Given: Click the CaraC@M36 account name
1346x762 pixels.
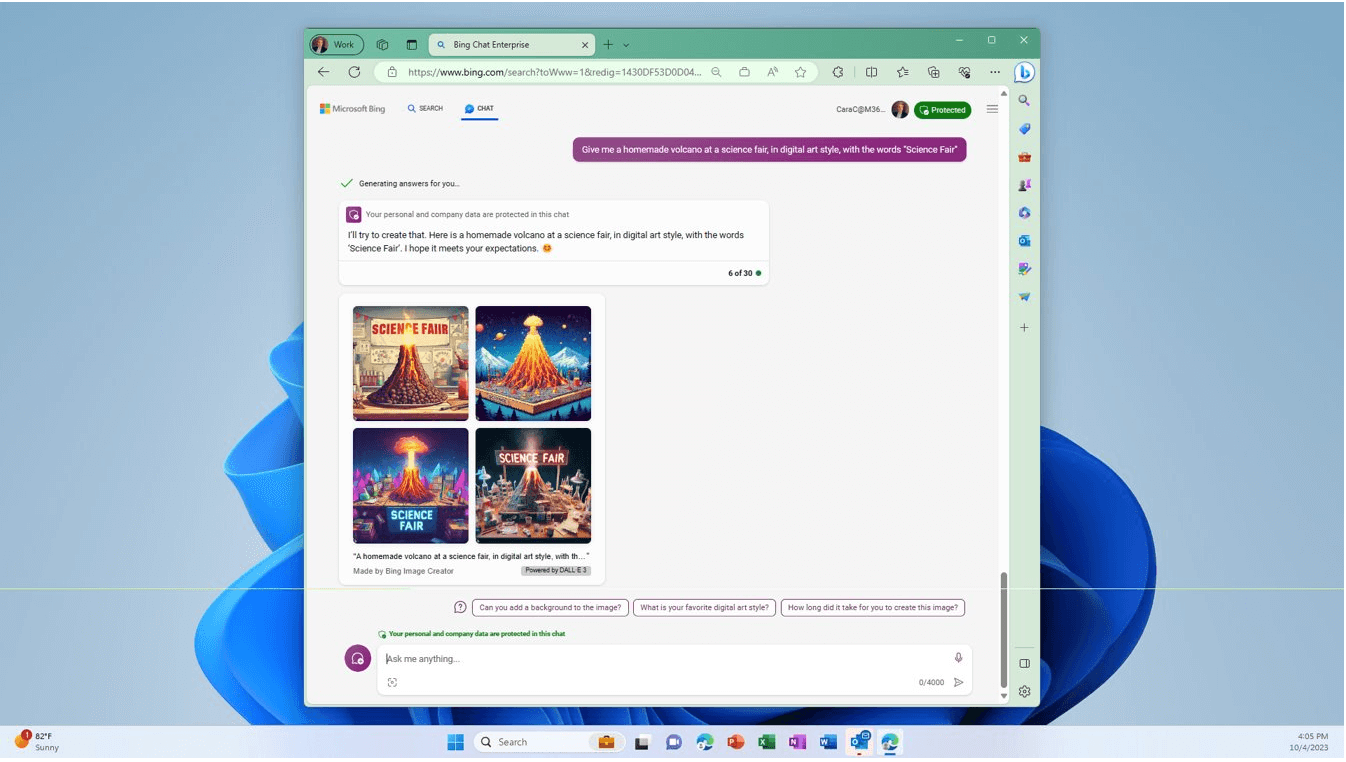Looking at the screenshot, I should [860, 110].
